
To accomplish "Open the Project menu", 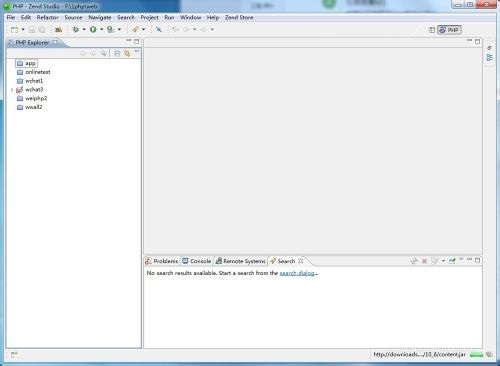I will (149, 17).
